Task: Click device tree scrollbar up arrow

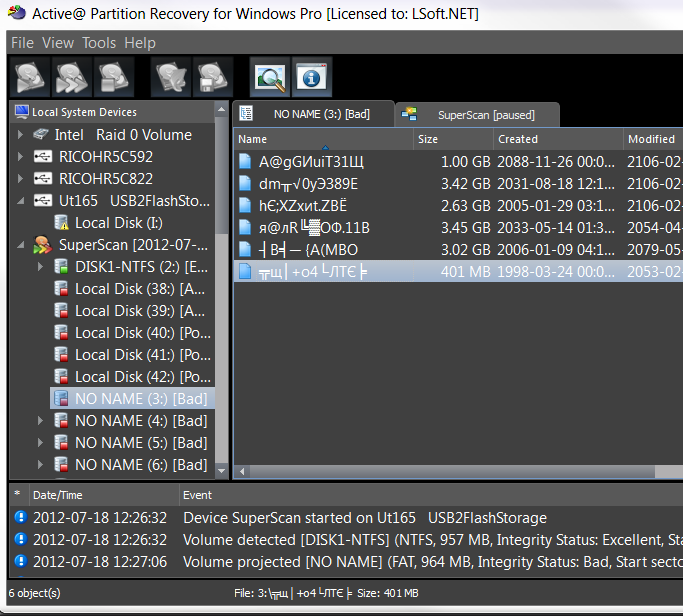Action: coord(222,109)
